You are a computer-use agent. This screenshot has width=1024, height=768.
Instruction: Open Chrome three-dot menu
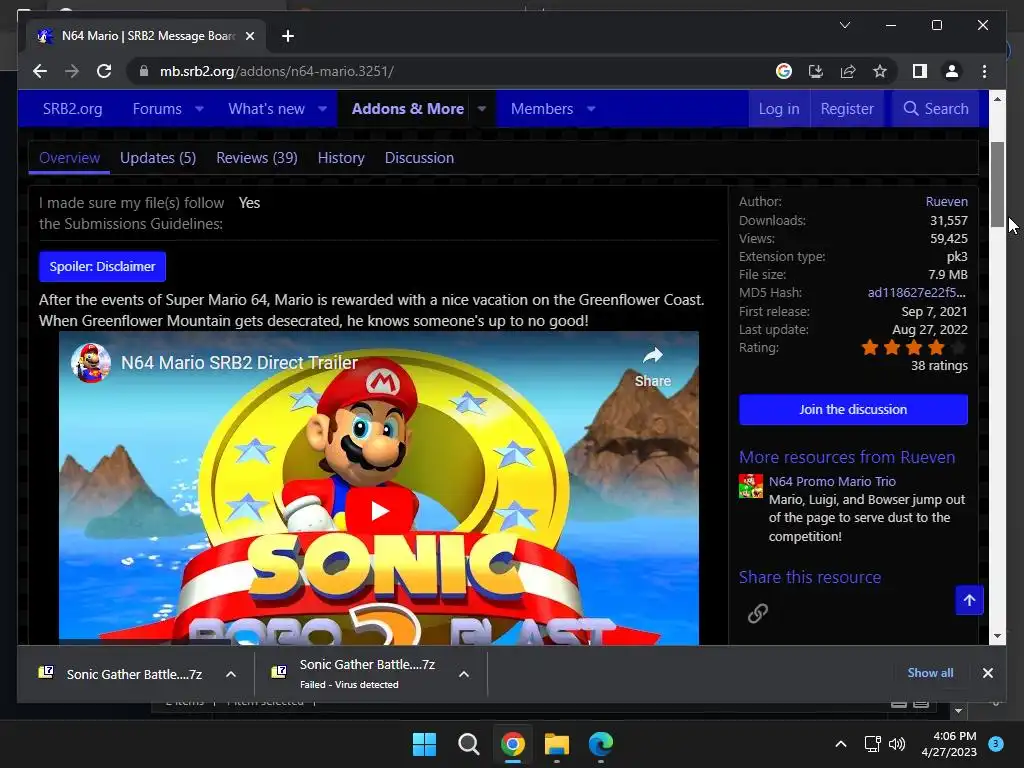(x=984, y=71)
